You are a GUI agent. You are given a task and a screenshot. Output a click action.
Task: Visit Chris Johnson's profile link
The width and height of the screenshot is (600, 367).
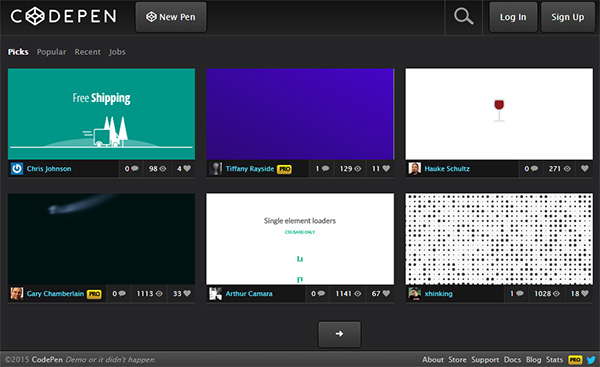point(49,169)
